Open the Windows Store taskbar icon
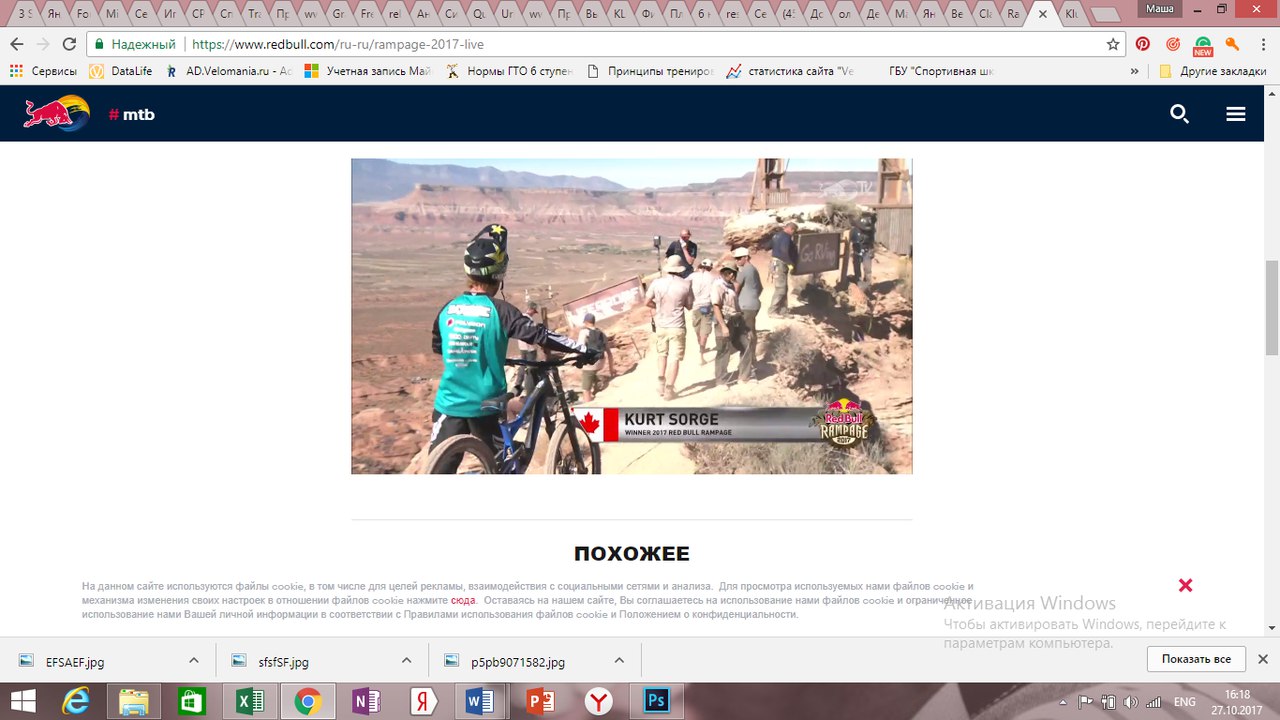This screenshot has height=720, width=1280. click(191, 701)
